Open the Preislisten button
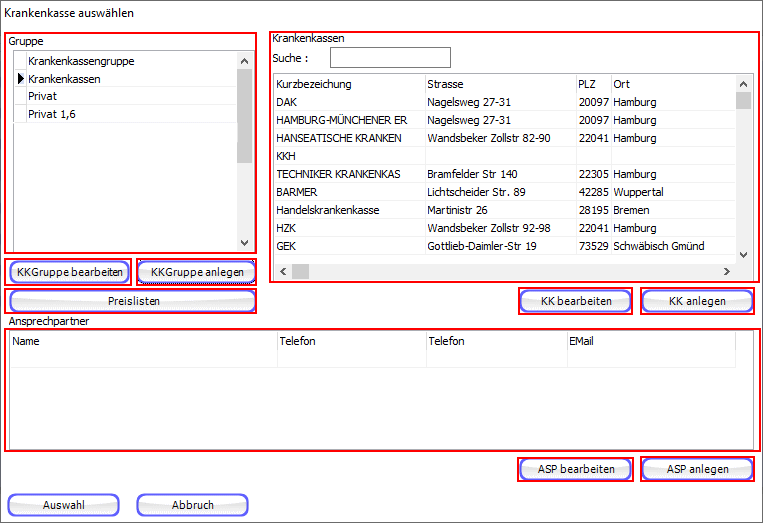 131,300
